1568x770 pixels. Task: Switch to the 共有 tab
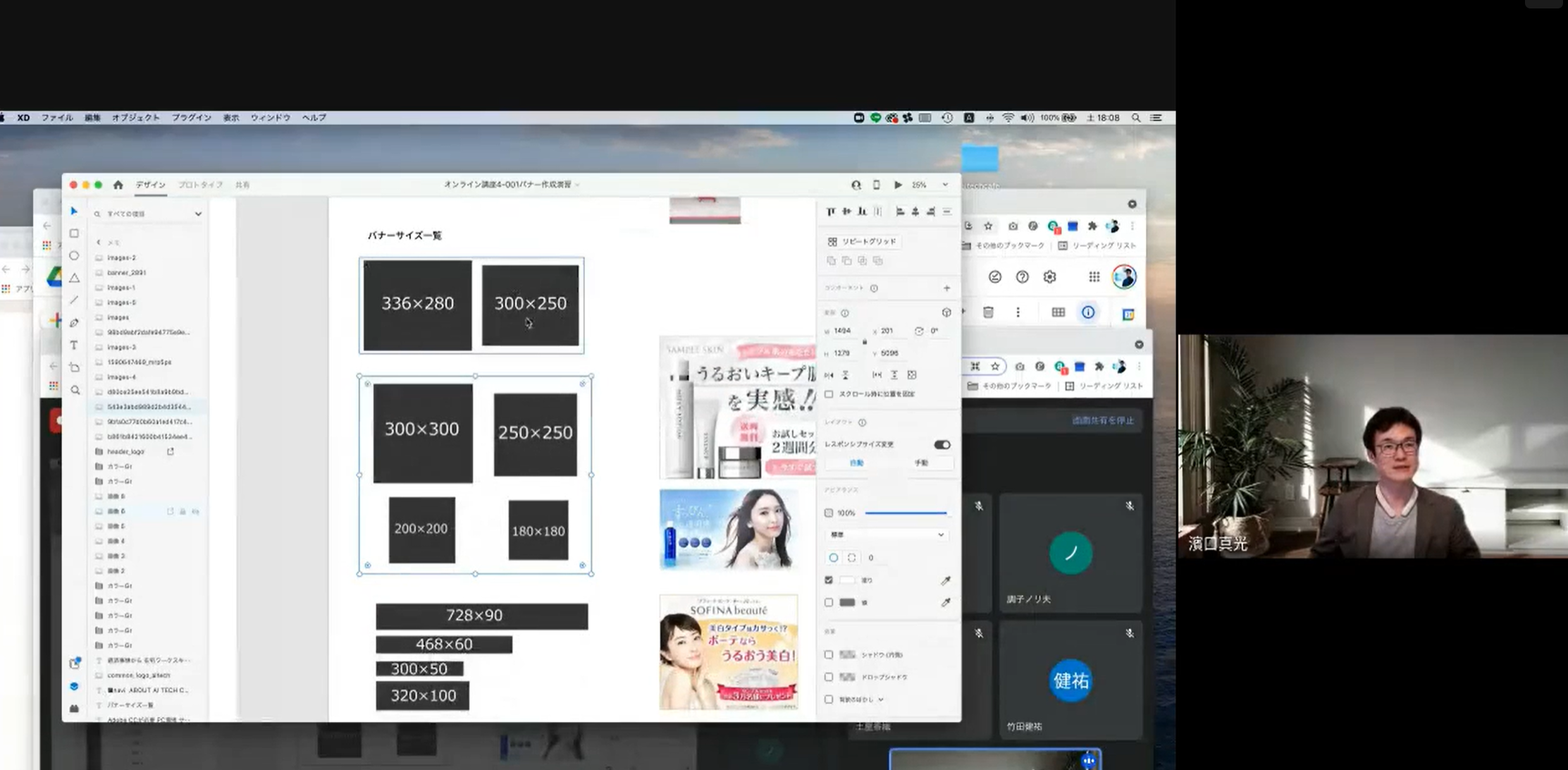(242, 185)
